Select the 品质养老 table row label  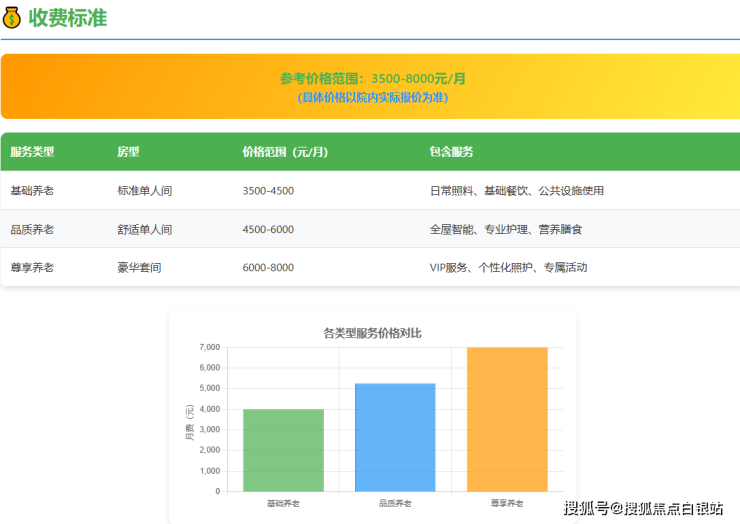click(32, 229)
